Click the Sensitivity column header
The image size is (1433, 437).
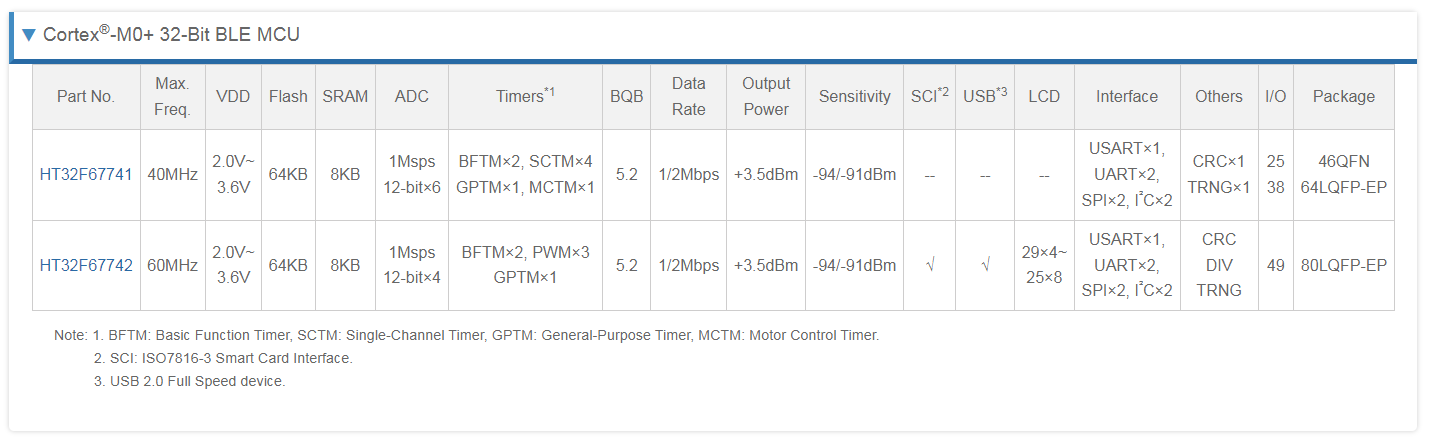coord(854,97)
